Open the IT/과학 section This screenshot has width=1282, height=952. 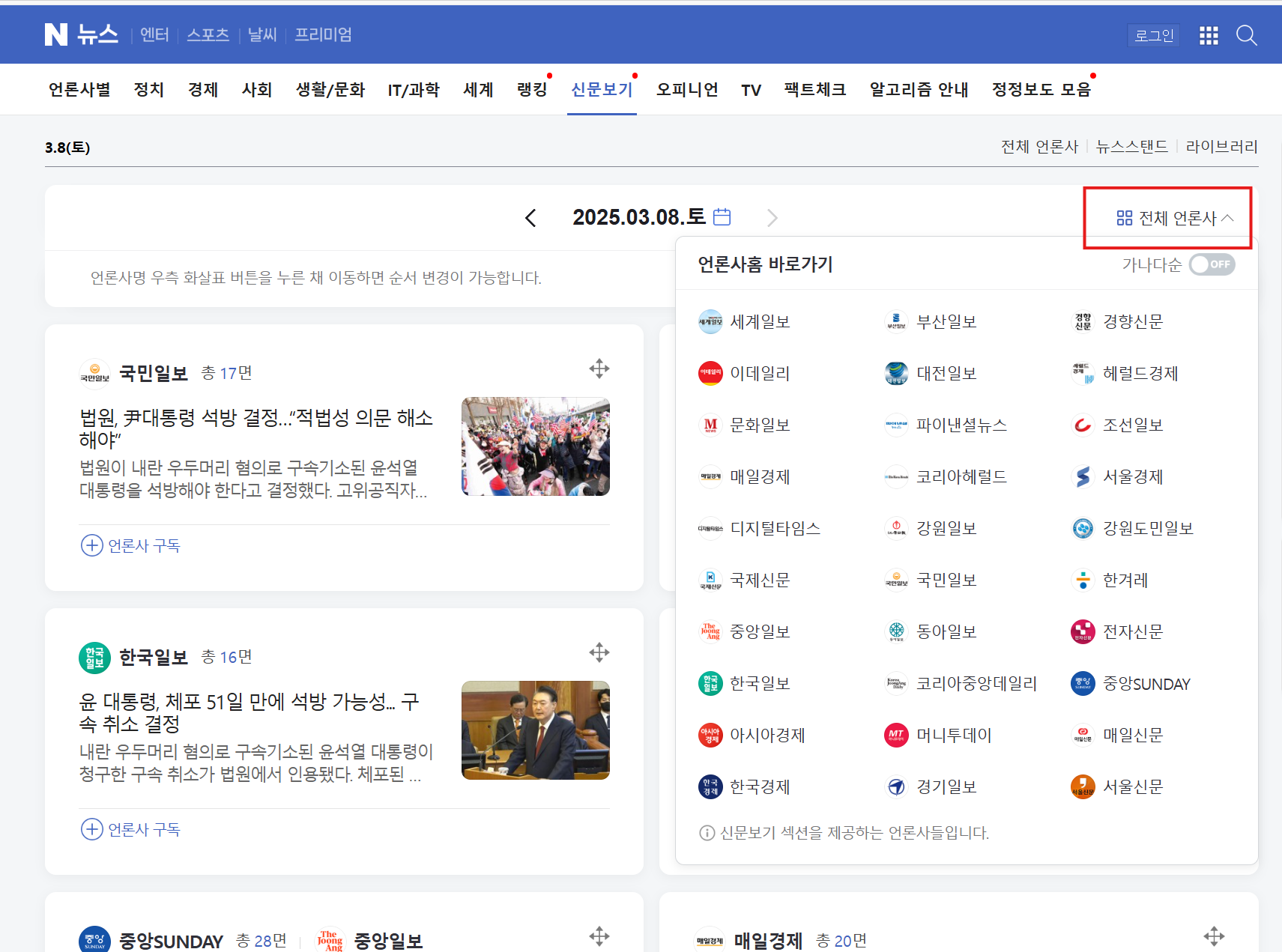pyautogui.click(x=414, y=90)
